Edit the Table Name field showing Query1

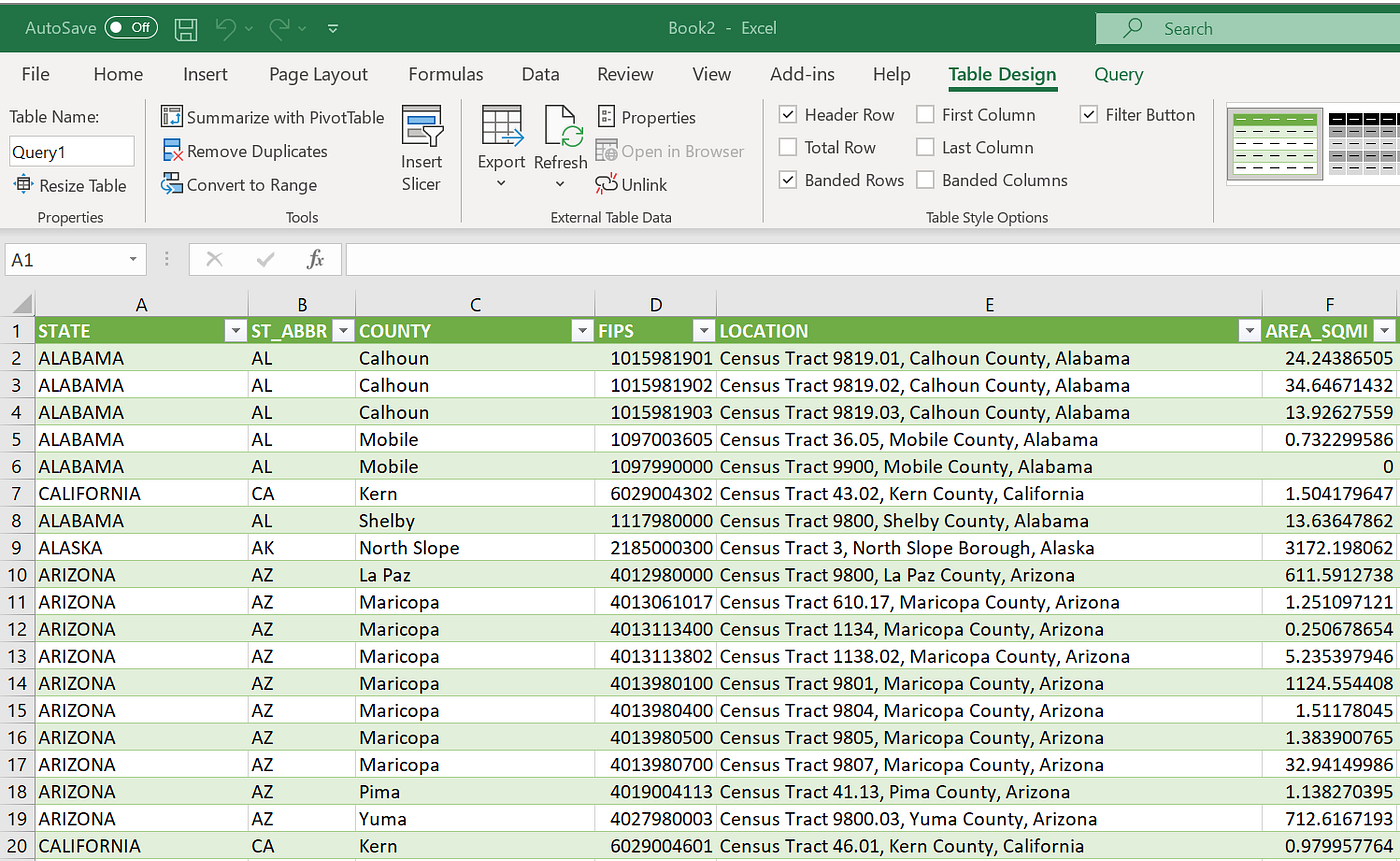(70, 151)
